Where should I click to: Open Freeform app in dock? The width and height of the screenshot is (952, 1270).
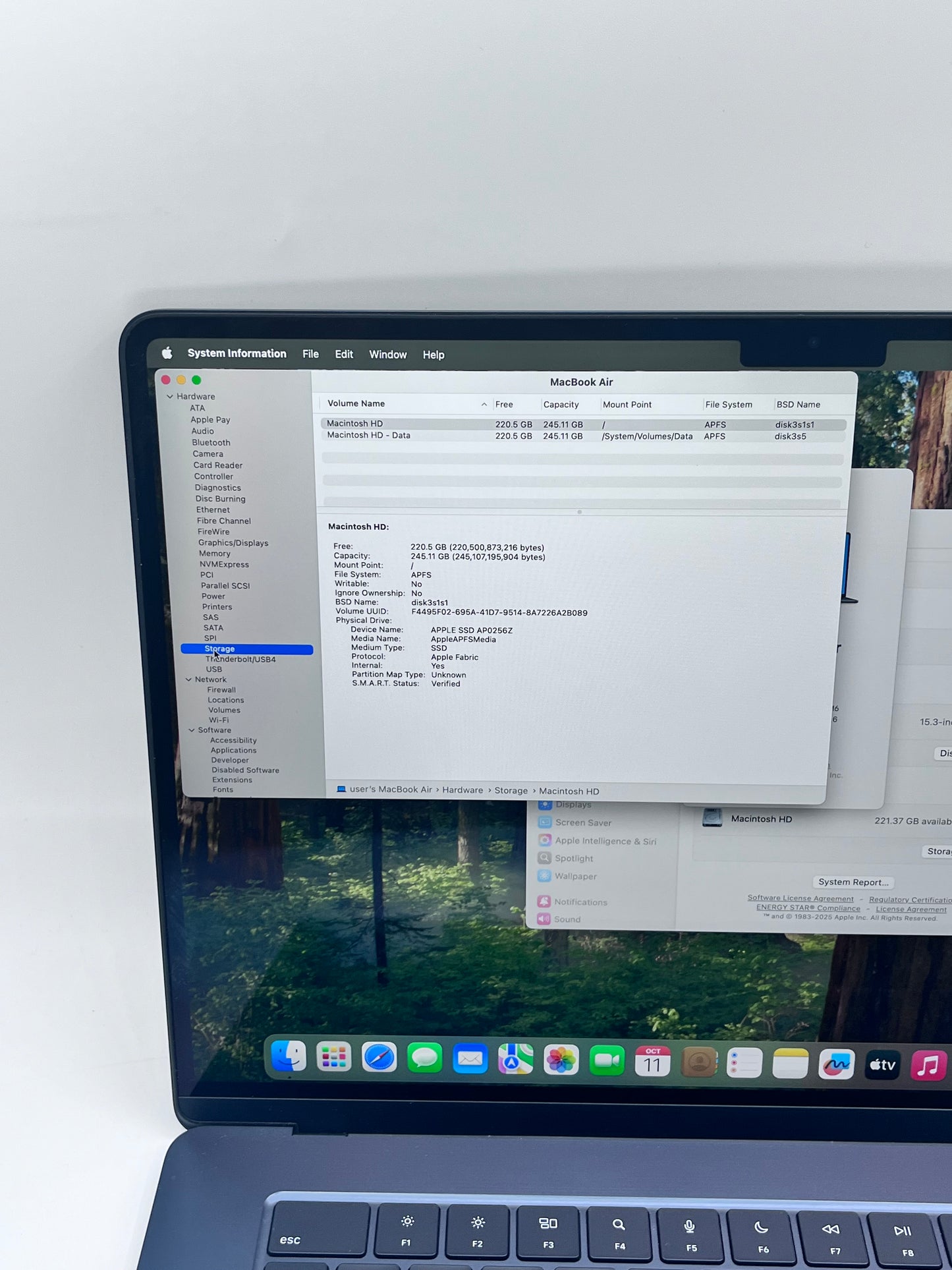click(836, 1064)
